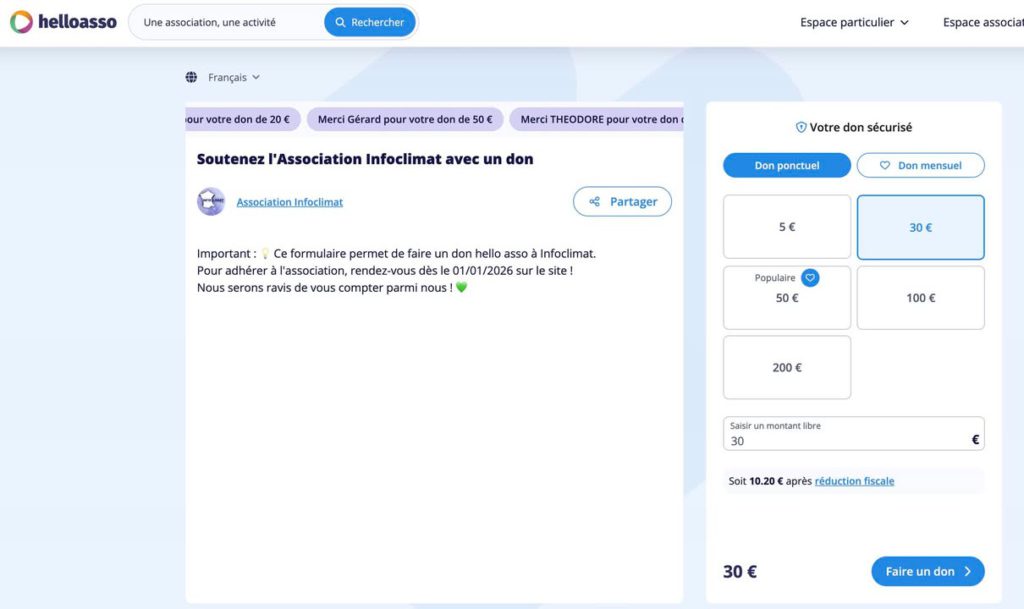Choose the 30 € donation amount
This screenshot has width=1024, height=609.
pos(920,227)
